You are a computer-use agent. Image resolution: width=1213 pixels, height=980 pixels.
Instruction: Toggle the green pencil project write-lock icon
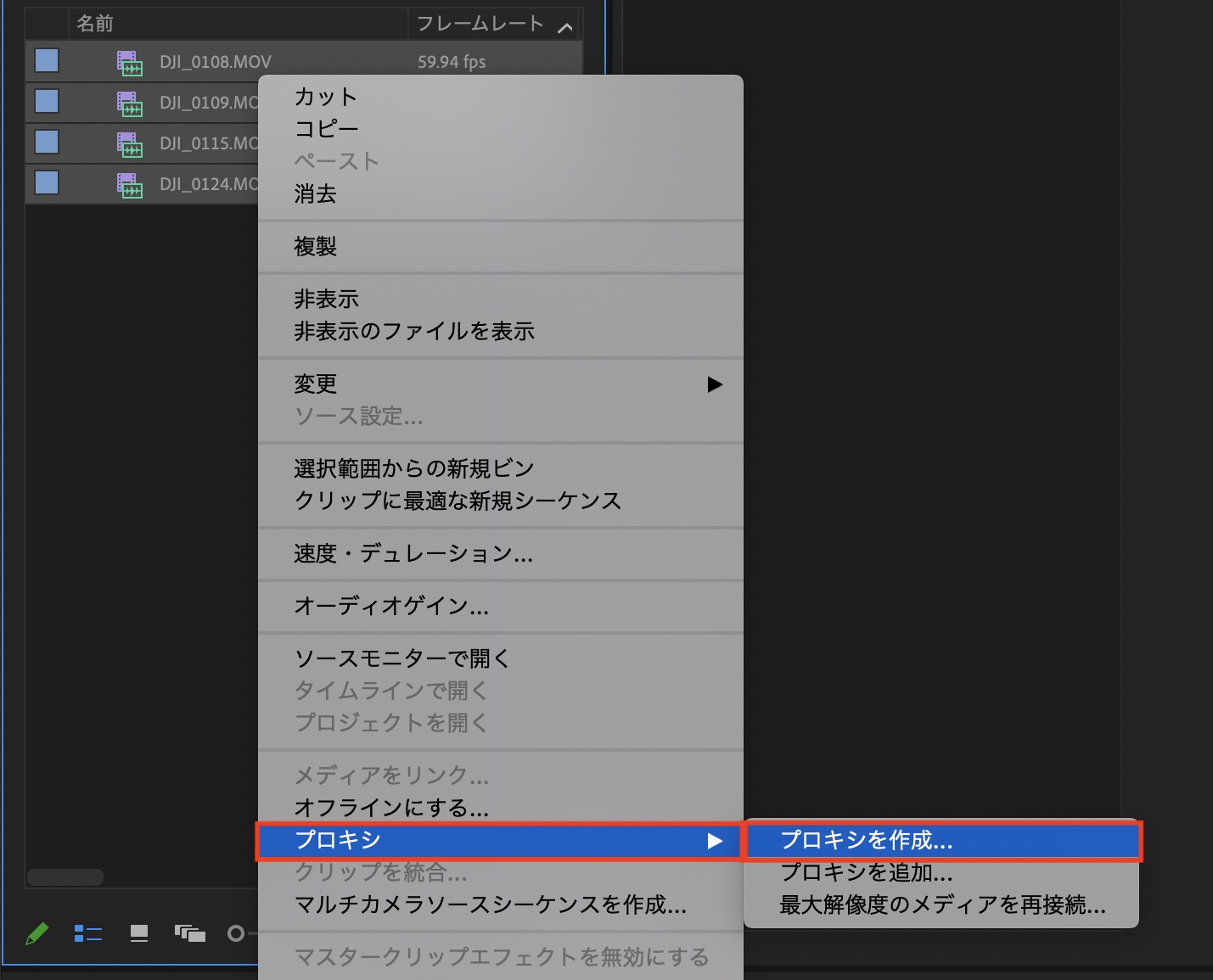pyautogui.click(x=37, y=934)
